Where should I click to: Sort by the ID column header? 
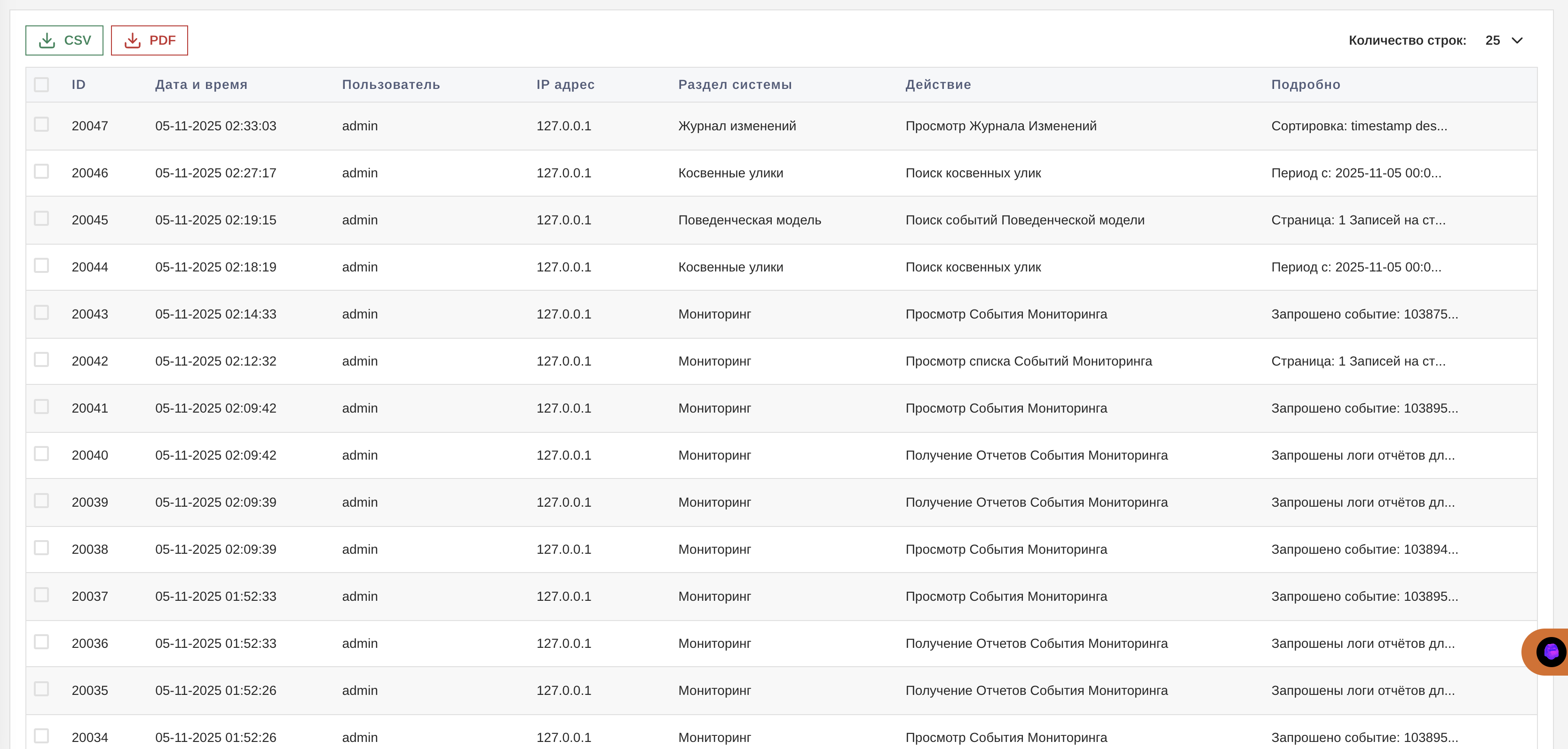pyautogui.click(x=79, y=85)
